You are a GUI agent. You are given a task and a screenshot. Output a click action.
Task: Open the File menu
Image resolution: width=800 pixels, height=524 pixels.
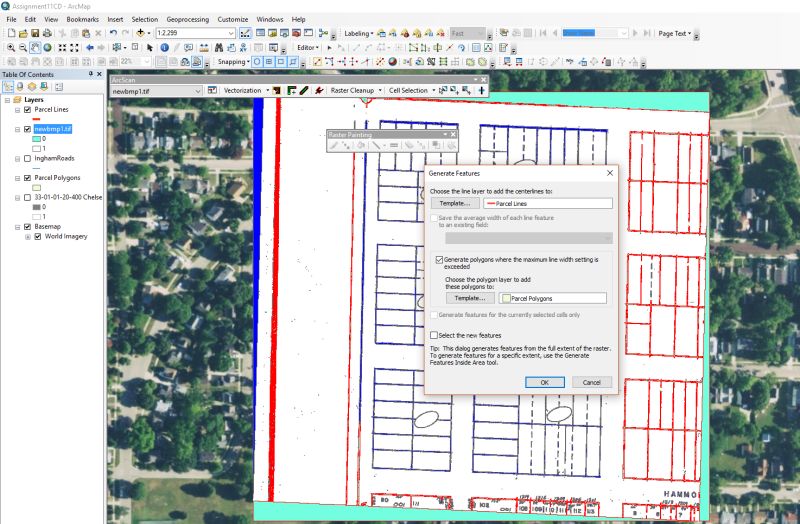pyautogui.click(x=11, y=19)
